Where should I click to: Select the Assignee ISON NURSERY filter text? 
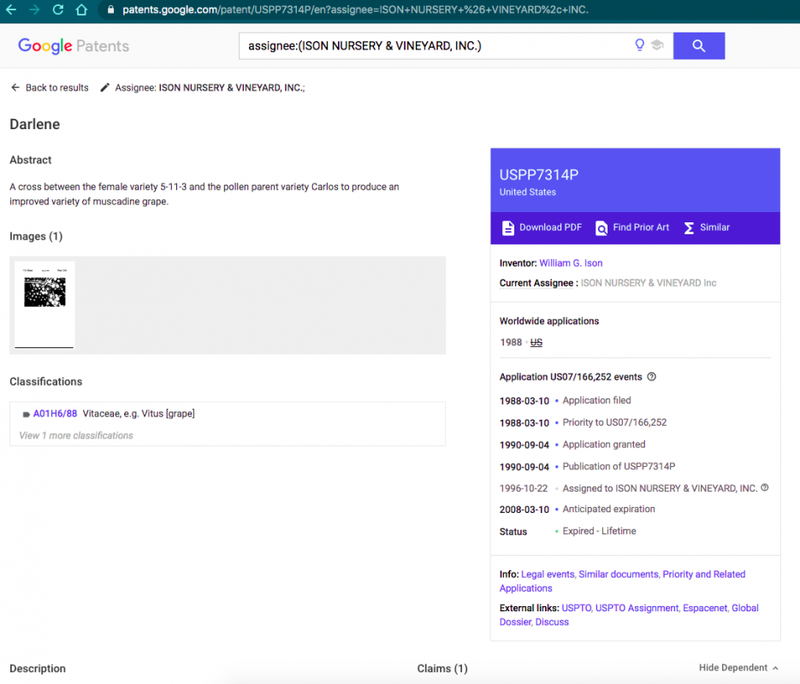[210, 88]
